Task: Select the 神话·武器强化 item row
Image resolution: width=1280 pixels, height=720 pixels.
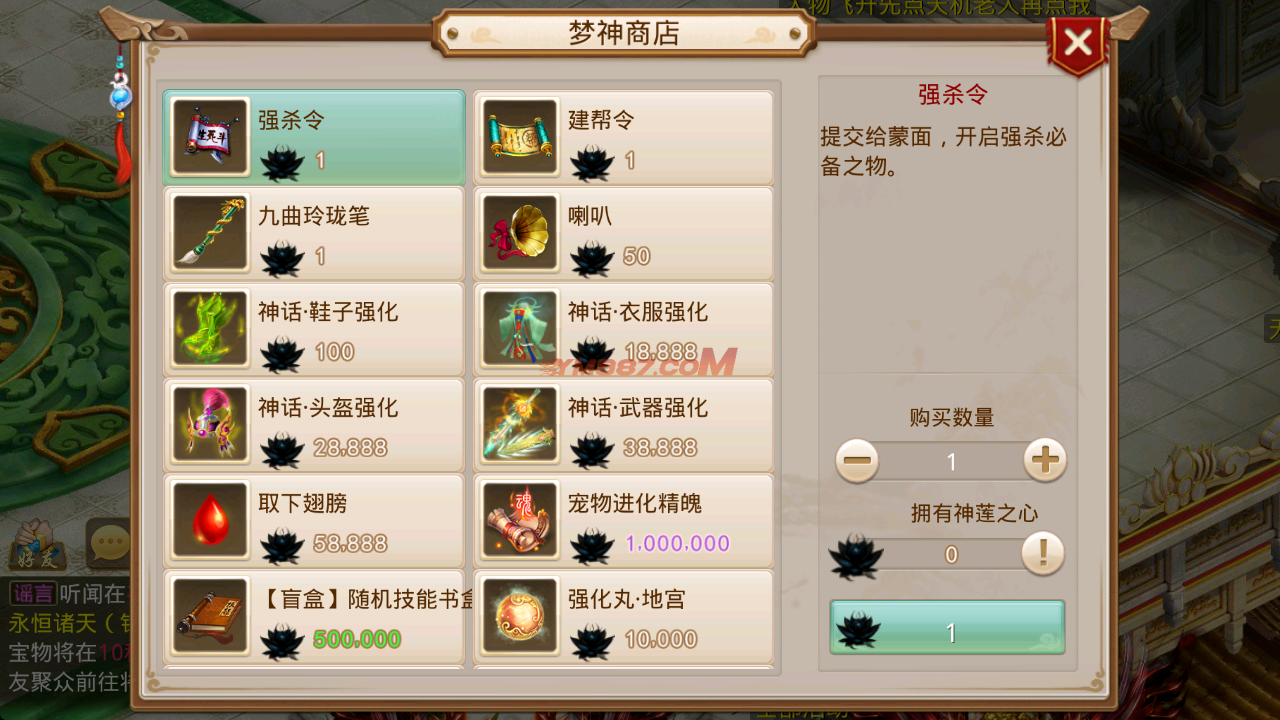Action: (x=623, y=425)
